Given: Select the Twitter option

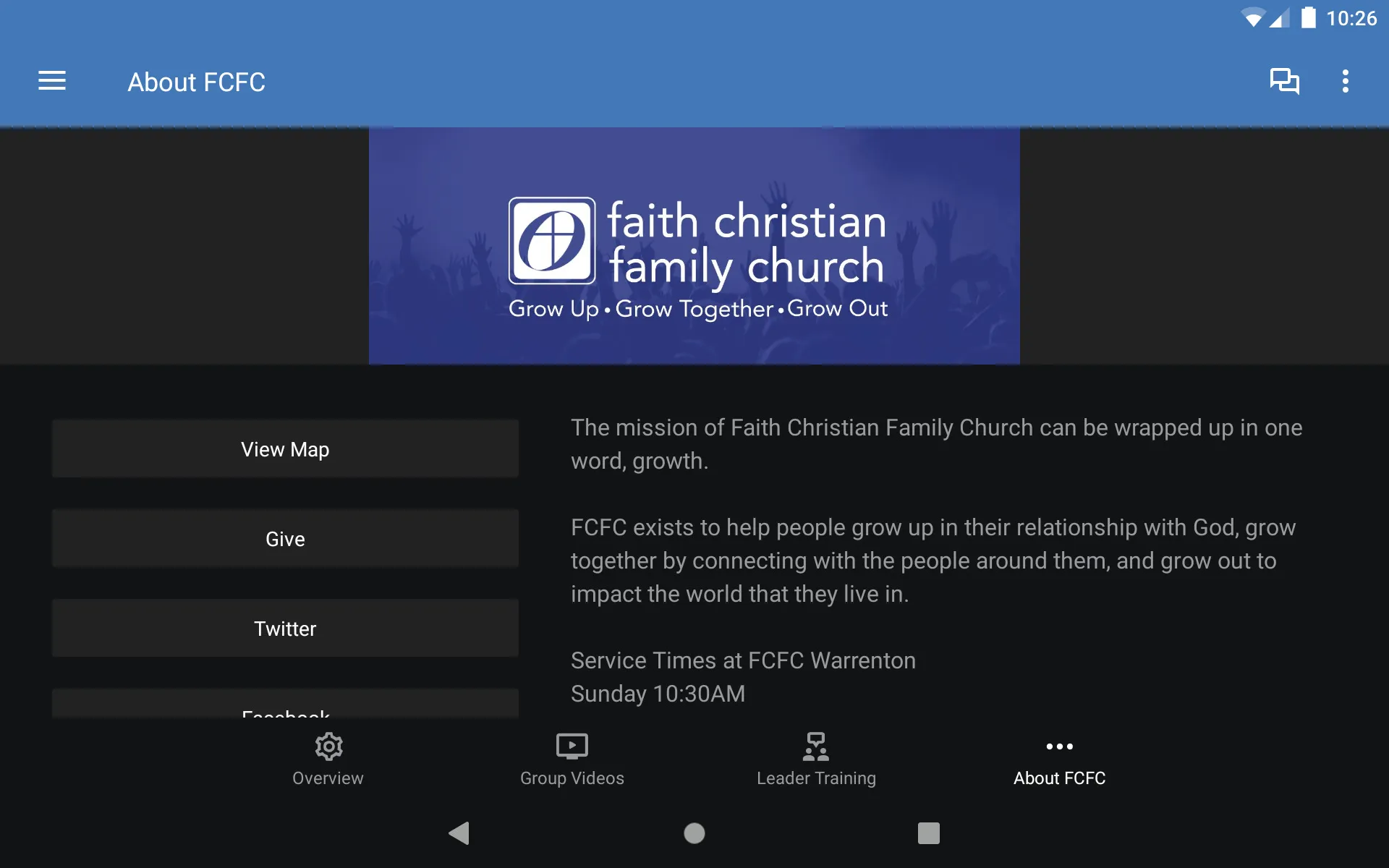Looking at the screenshot, I should (285, 628).
